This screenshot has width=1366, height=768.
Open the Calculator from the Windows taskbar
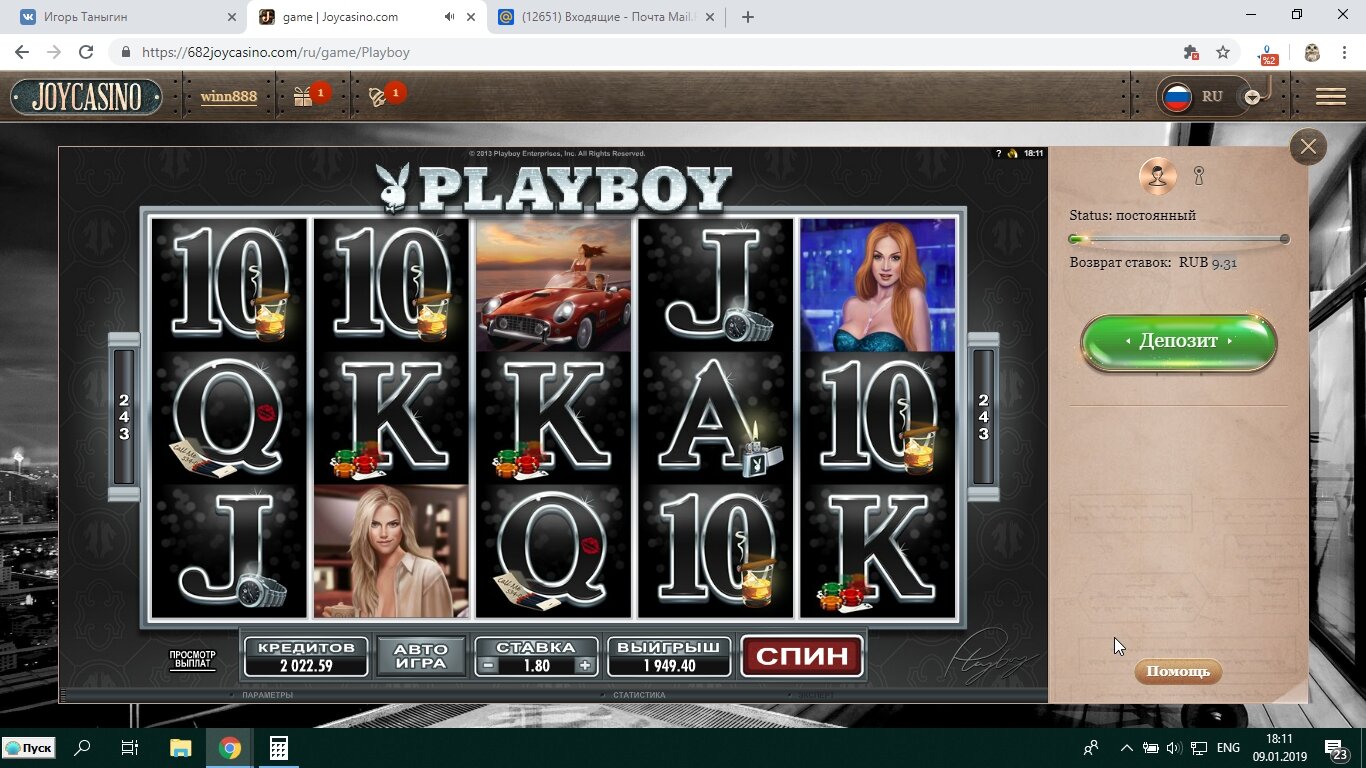pos(278,748)
